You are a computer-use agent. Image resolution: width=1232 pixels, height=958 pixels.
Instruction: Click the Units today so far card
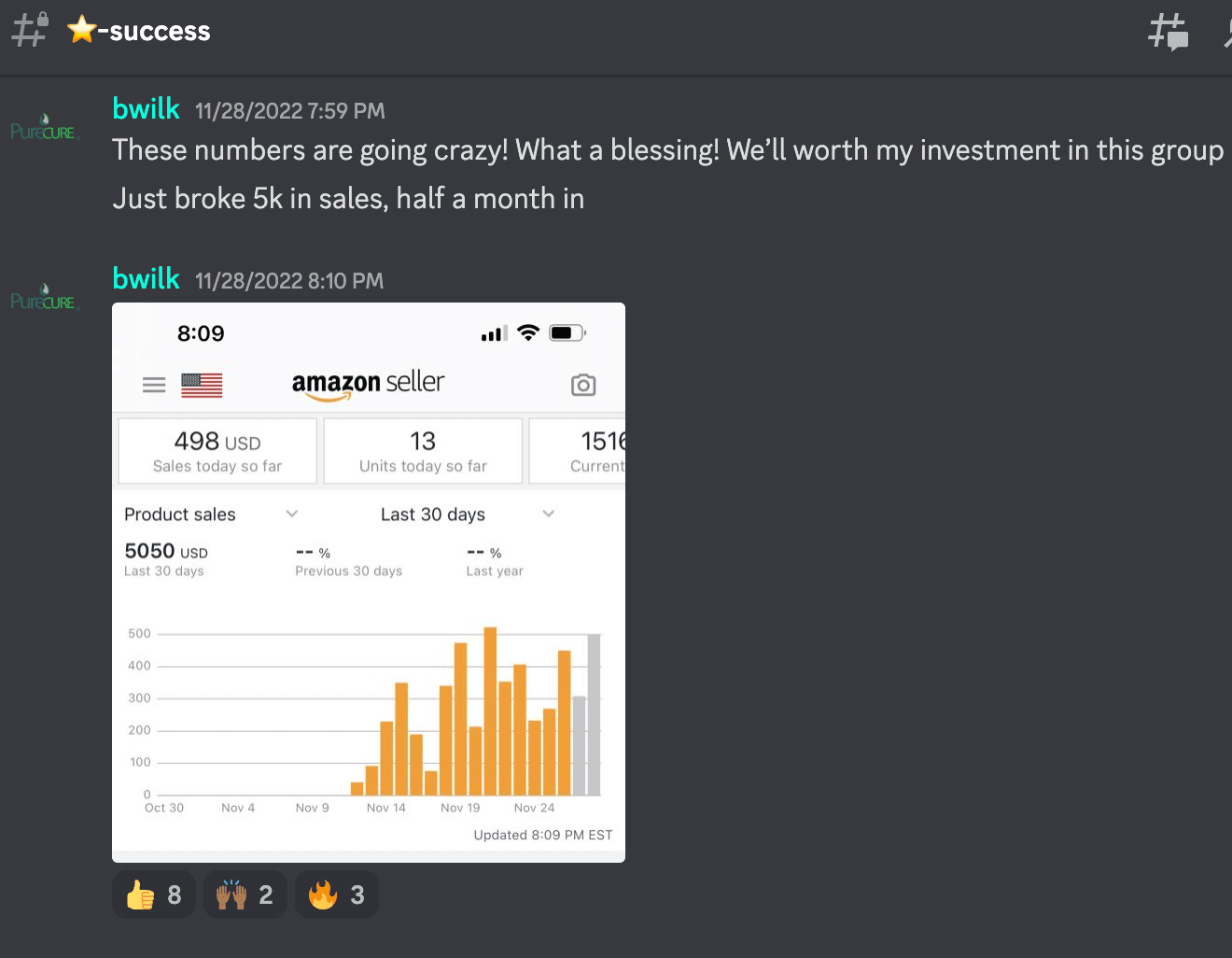point(423,451)
